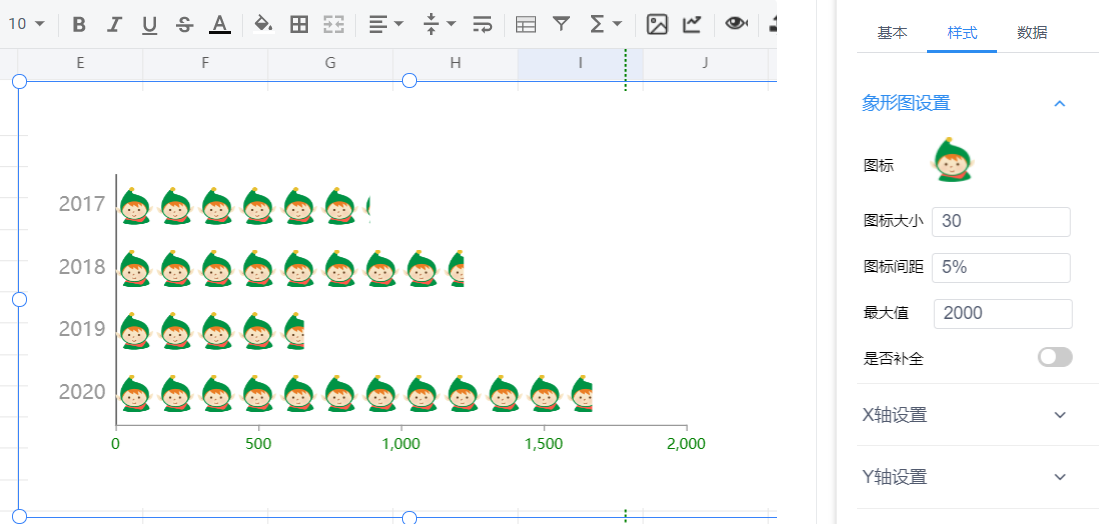Click the eye preview icon

tap(735, 24)
